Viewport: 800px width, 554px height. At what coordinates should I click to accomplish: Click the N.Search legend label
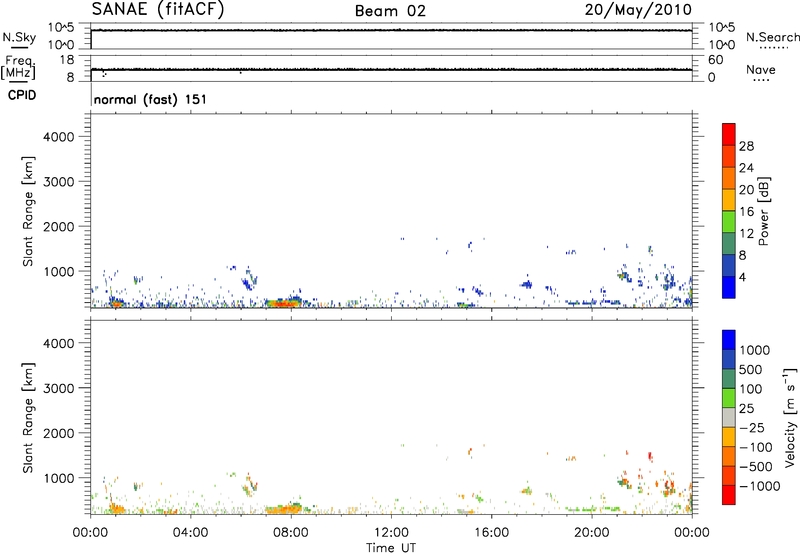point(772,37)
